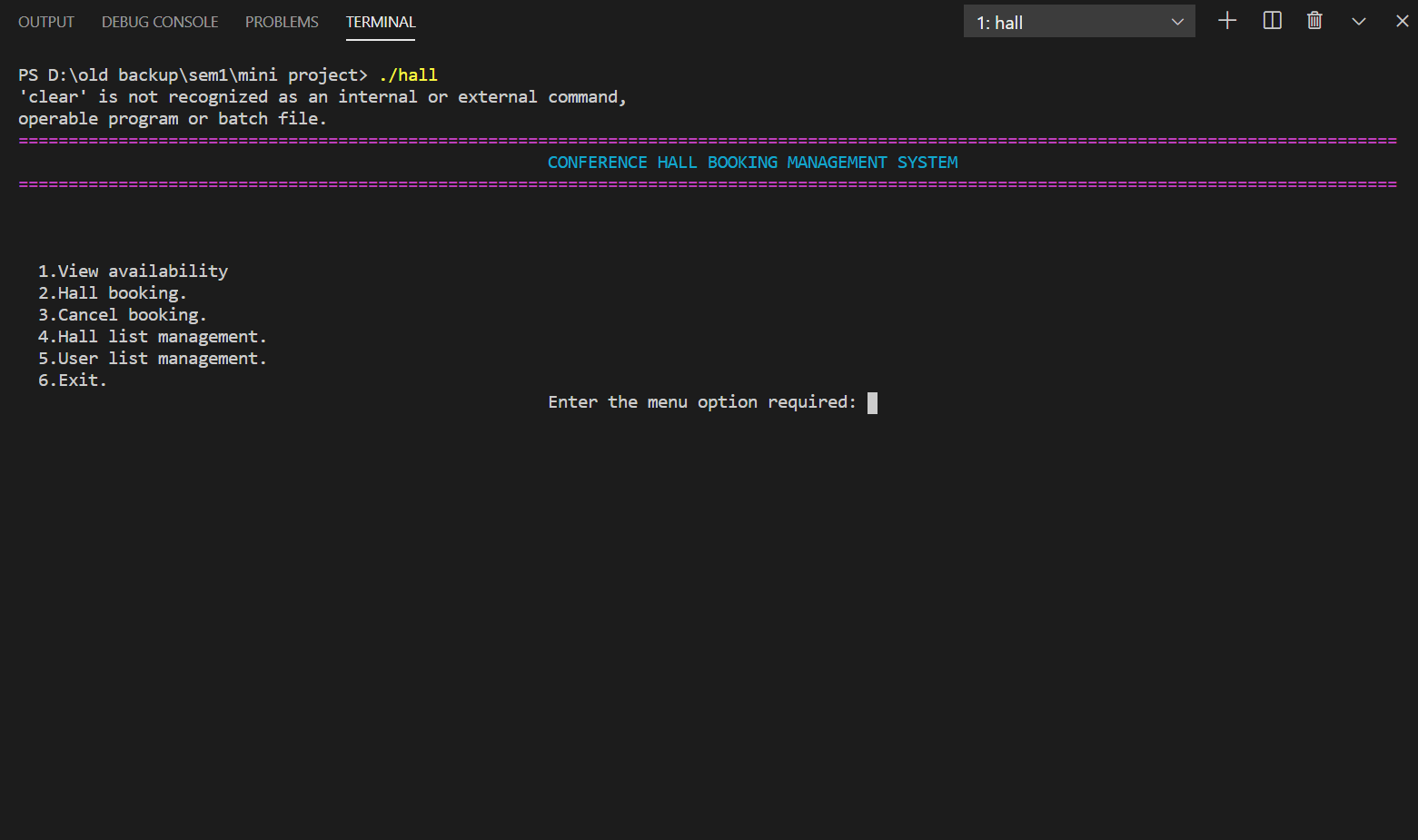Open a new terminal with the plus icon
Viewport: 1418px width, 840px height.
(1226, 21)
